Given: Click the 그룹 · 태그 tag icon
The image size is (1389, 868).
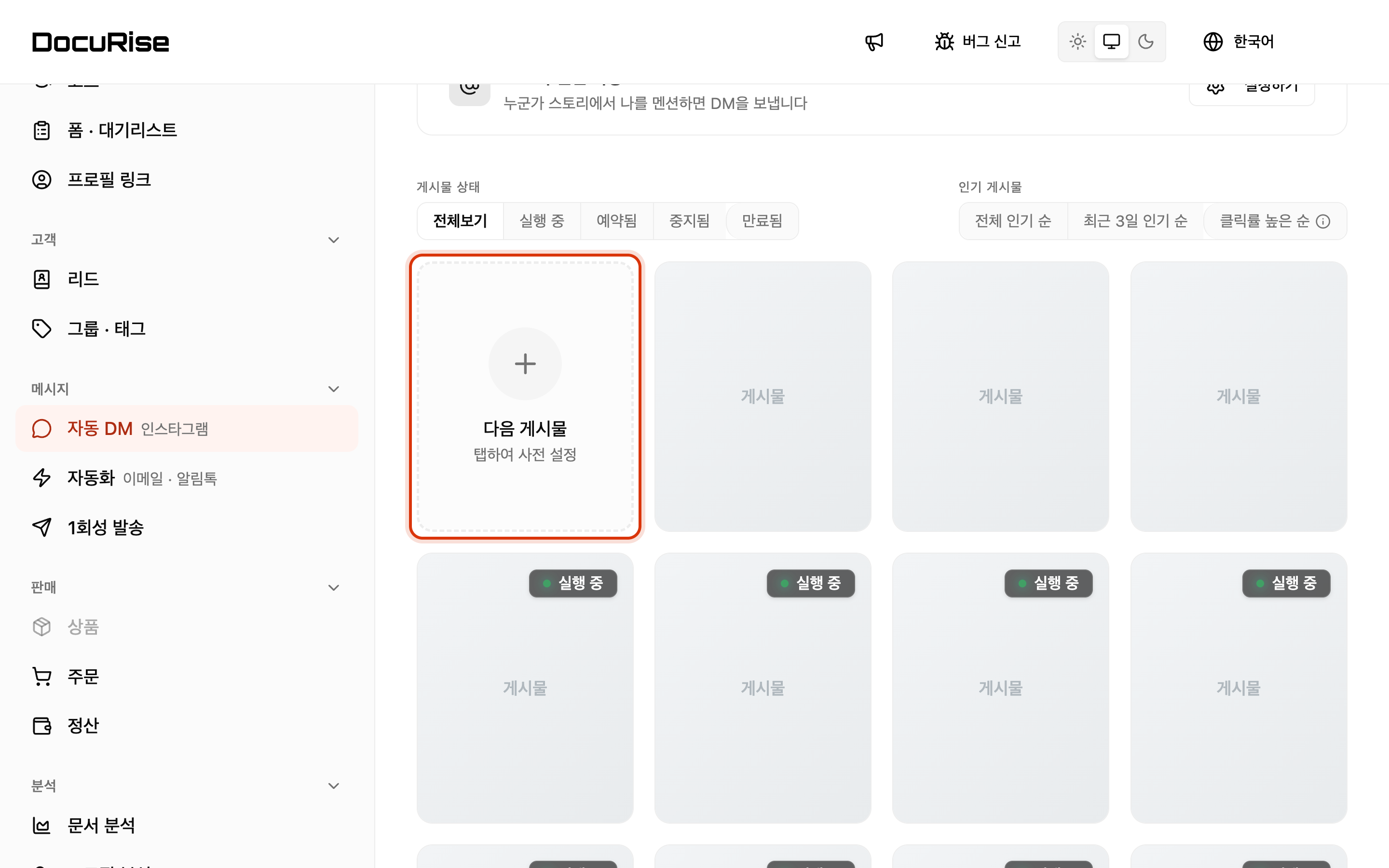Looking at the screenshot, I should click(41, 328).
